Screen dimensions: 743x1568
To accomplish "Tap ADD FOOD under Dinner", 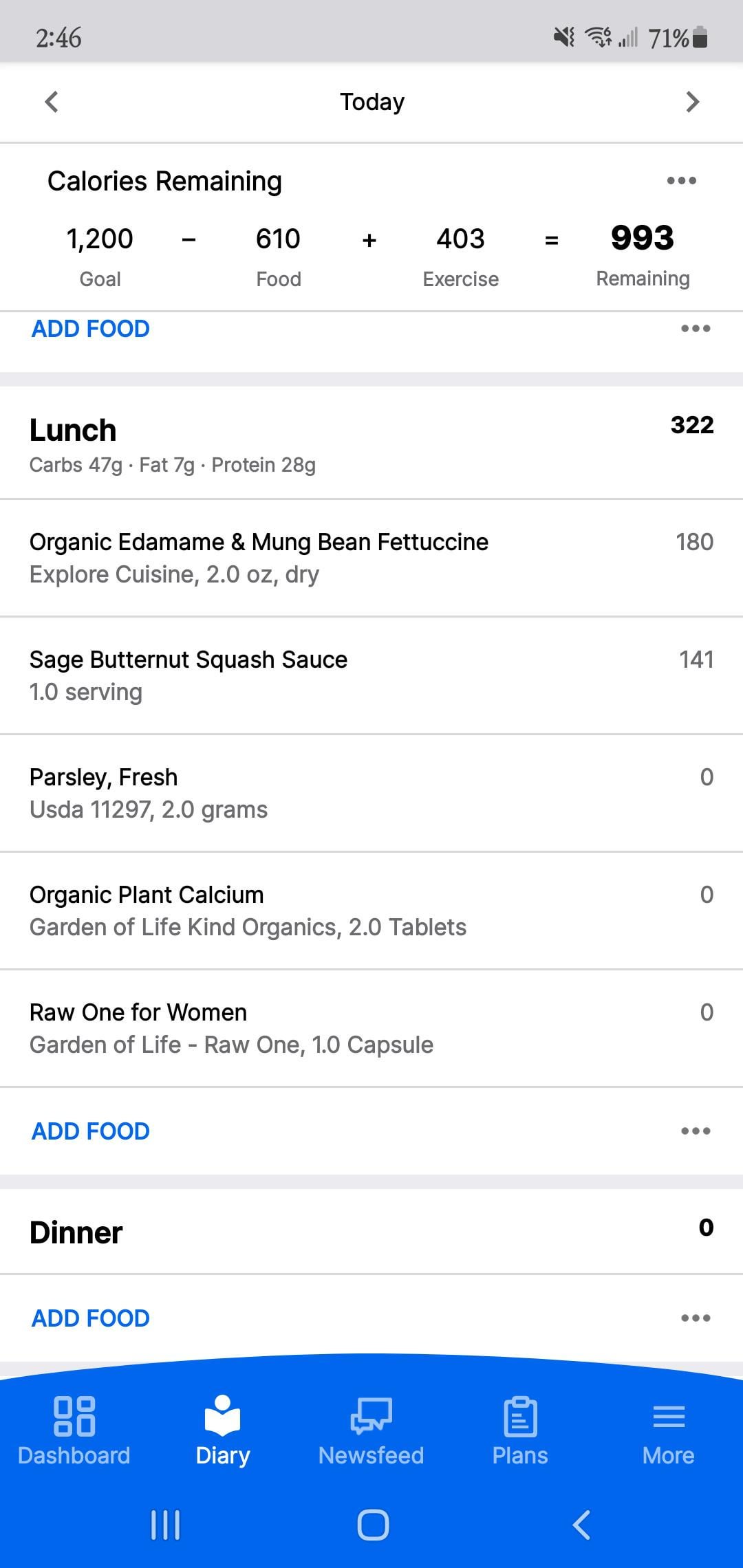I will pos(91,1318).
